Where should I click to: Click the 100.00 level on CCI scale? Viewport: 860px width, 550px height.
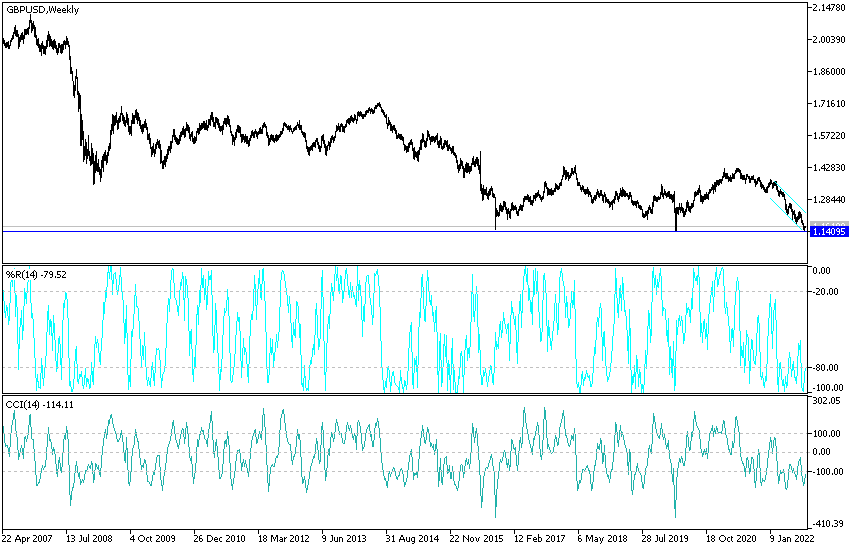827,434
